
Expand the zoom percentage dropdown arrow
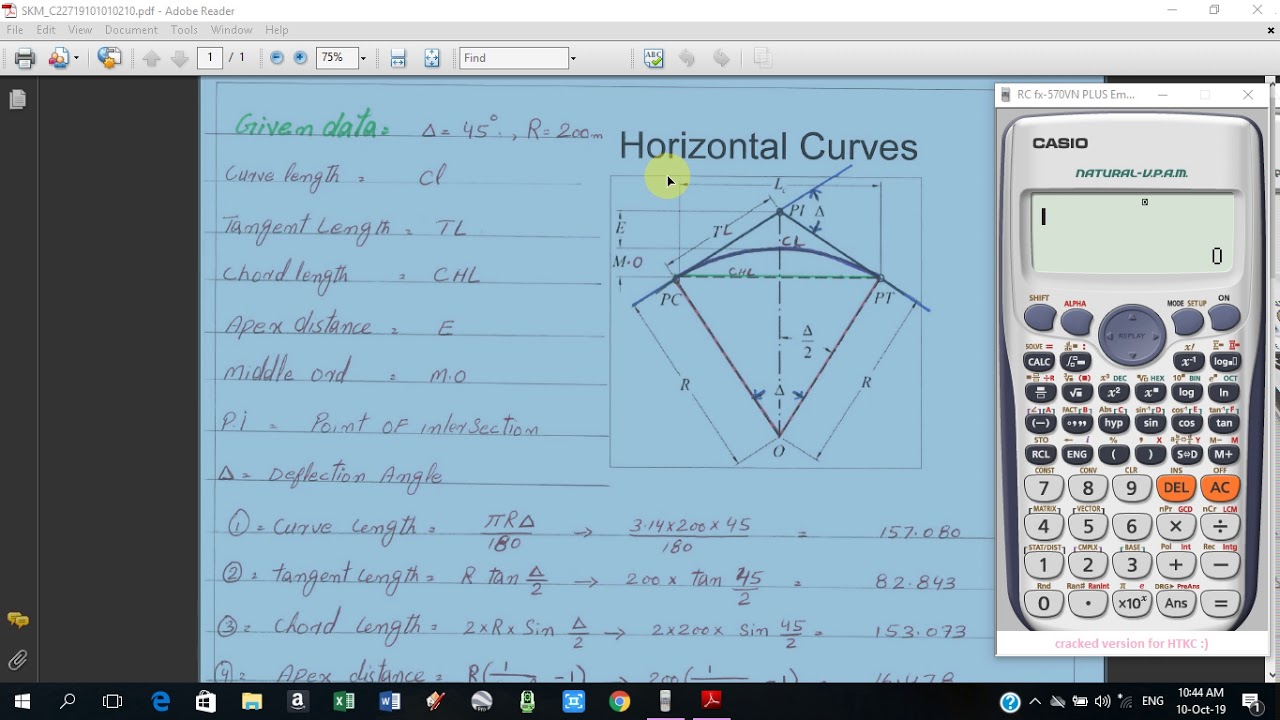[363, 58]
